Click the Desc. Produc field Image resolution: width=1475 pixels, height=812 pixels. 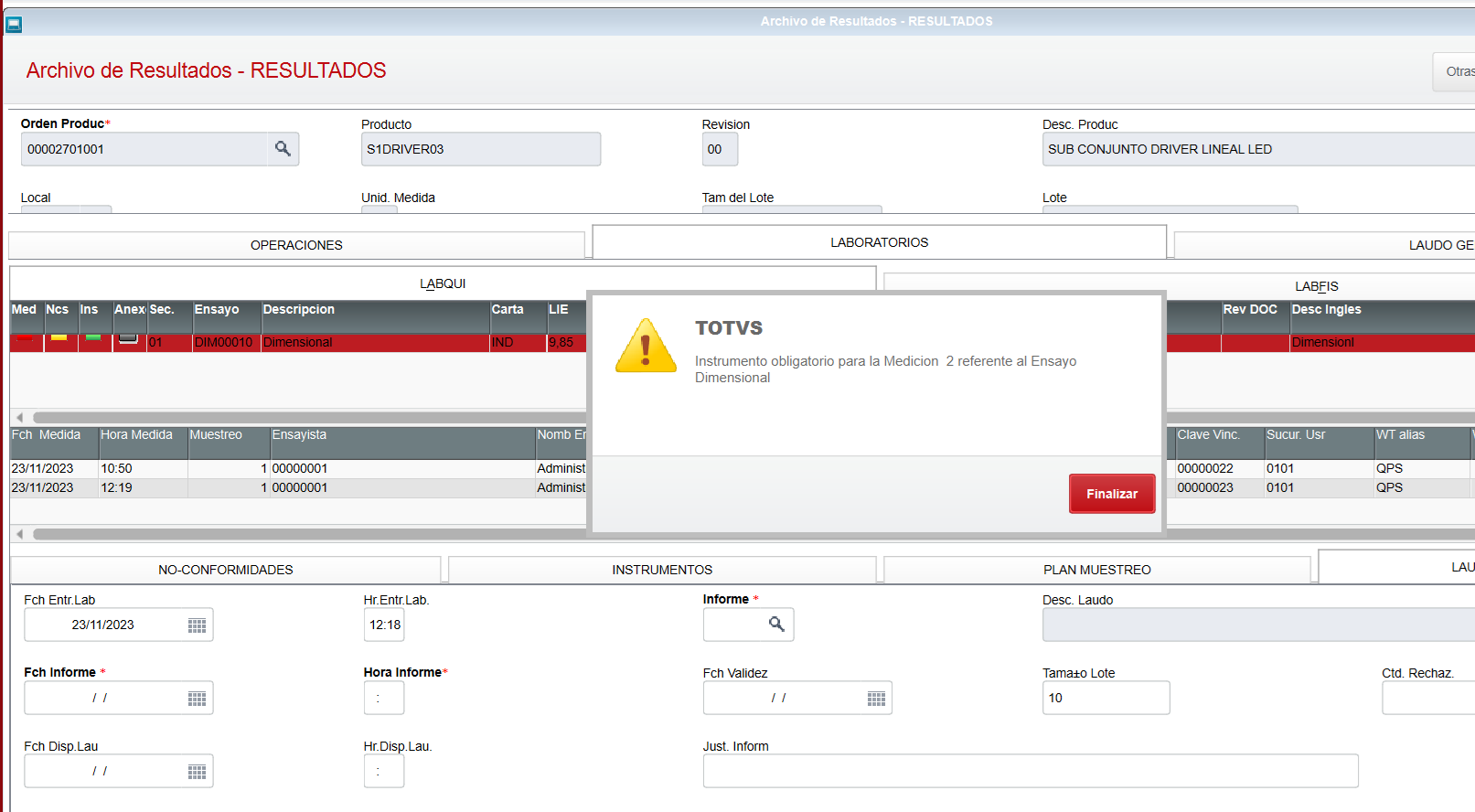pos(1258,149)
